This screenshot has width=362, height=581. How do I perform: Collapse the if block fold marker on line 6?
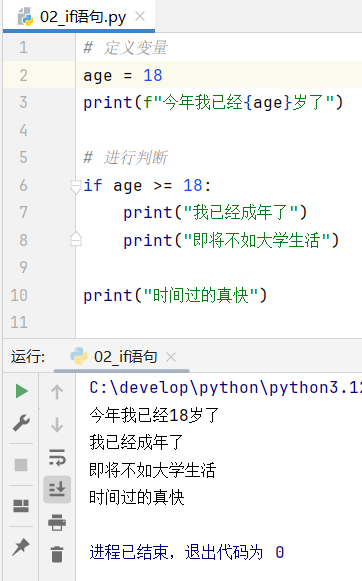click(x=75, y=187)
